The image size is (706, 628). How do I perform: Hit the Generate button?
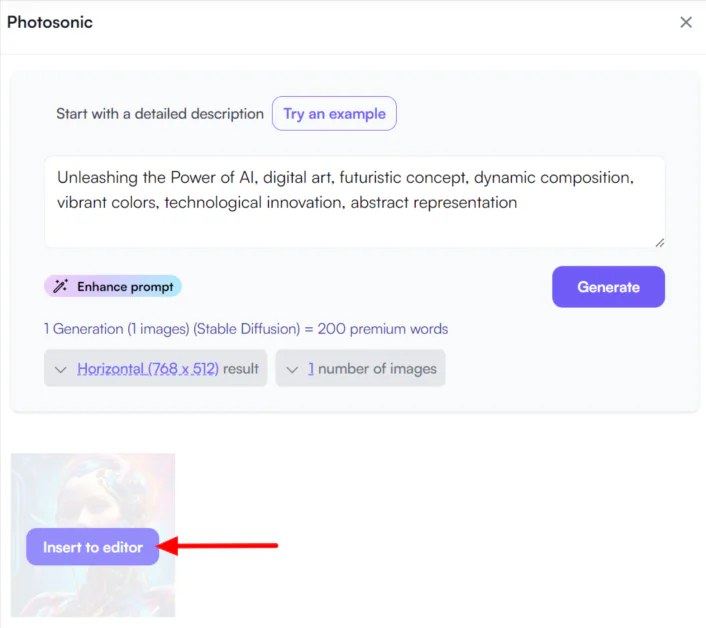click(608, 287)
